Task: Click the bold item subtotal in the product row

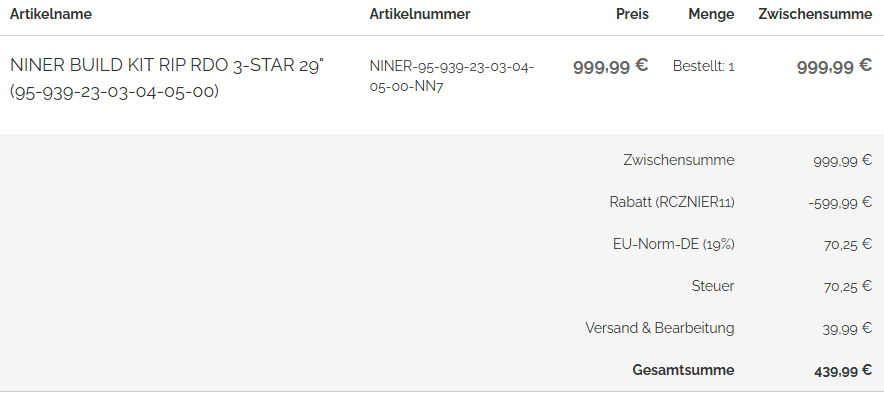Action: 834,67
